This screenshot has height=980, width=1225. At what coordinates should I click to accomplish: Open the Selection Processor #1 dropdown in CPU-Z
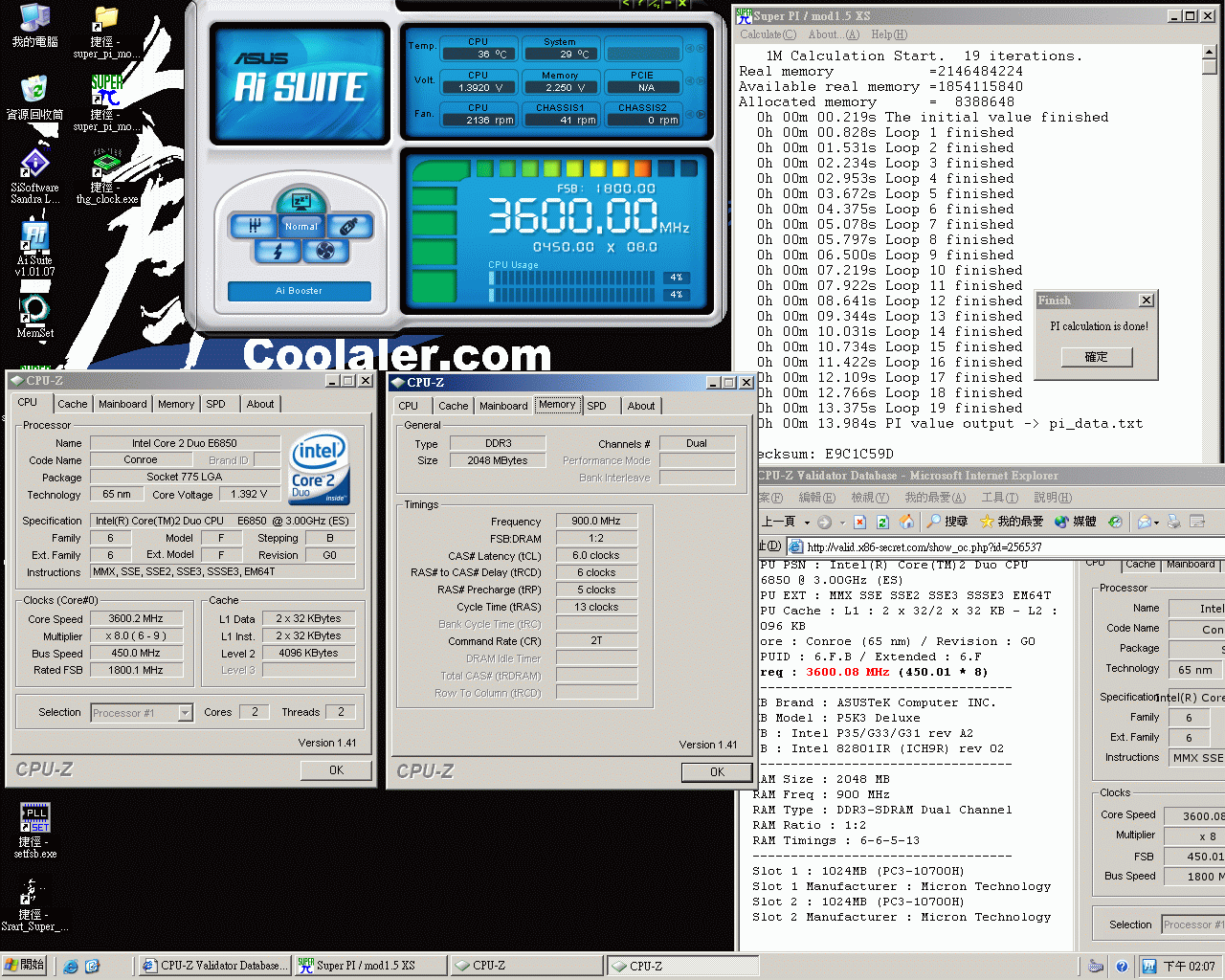185,712
